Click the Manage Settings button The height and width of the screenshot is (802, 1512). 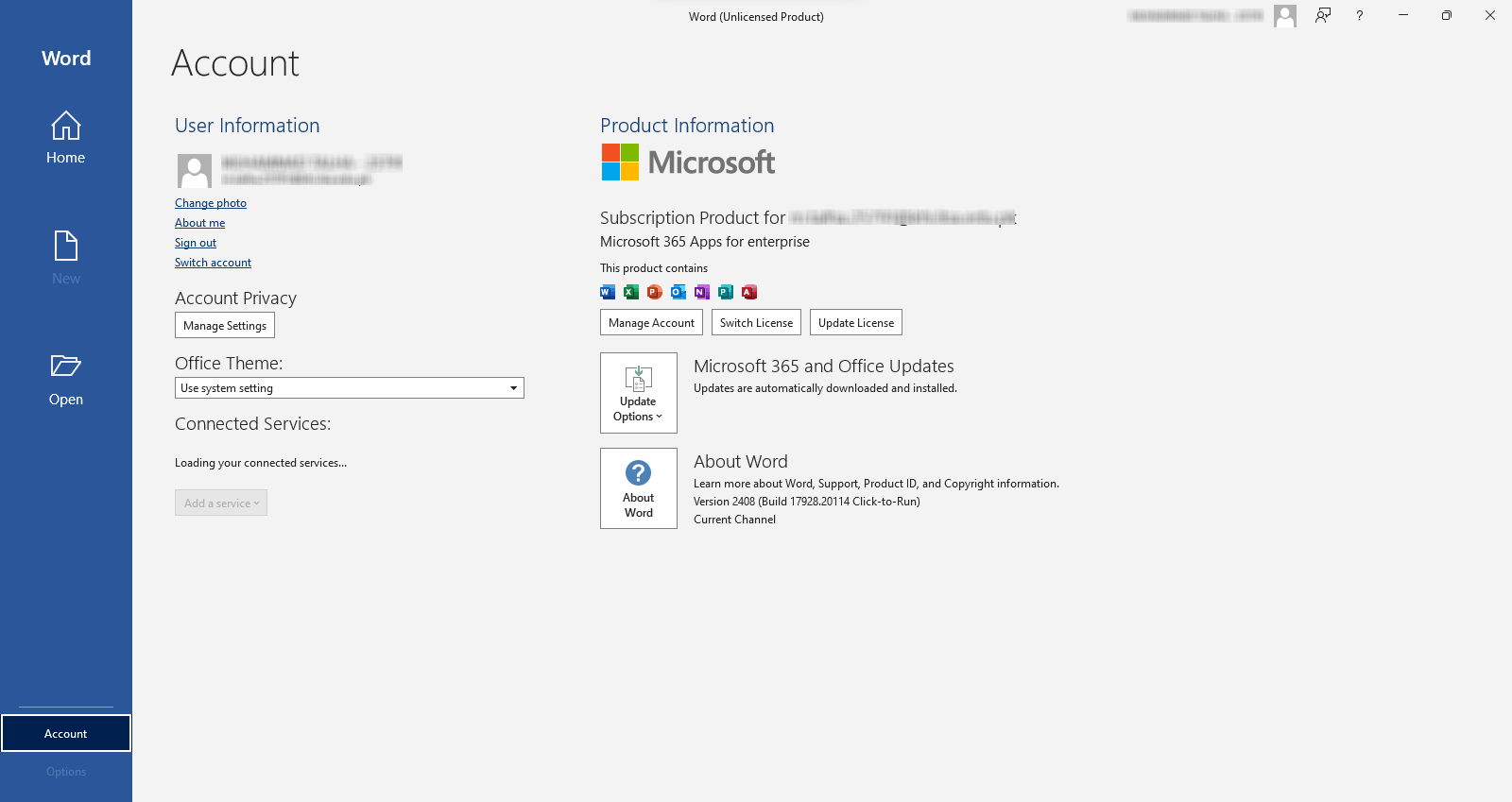225,325
